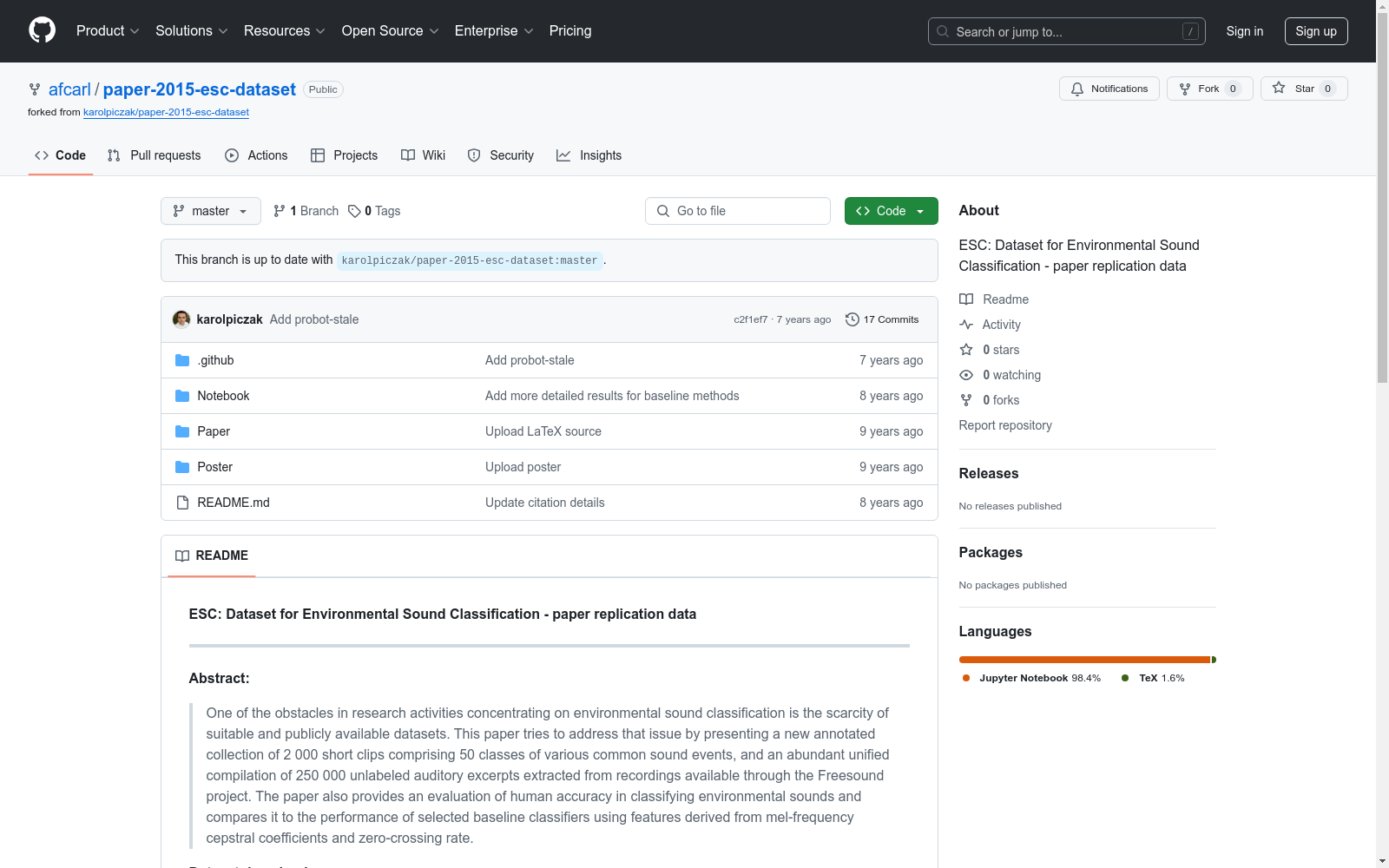Open 'Update citation details' commit message
This screenshot has height=868, width=1389.
[545, 503]
